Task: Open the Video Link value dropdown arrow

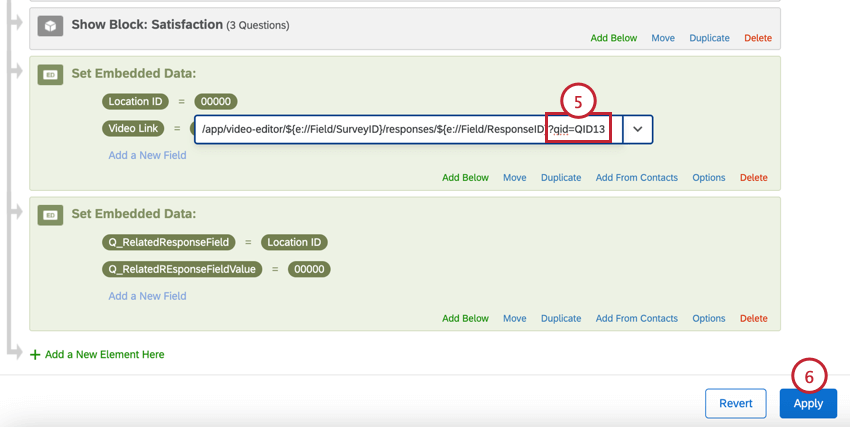Action: pyautogui.click(x=638, y=130)
